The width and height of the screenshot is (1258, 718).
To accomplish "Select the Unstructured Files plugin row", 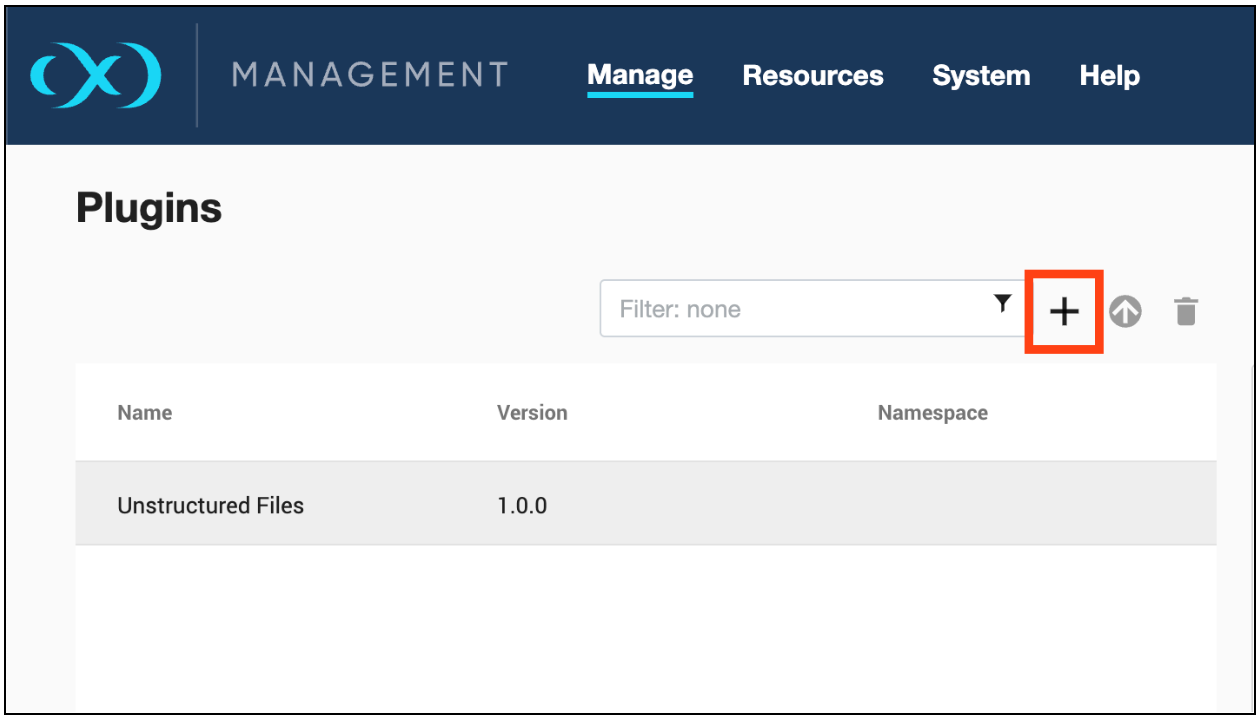I will (x=211, y=505).
